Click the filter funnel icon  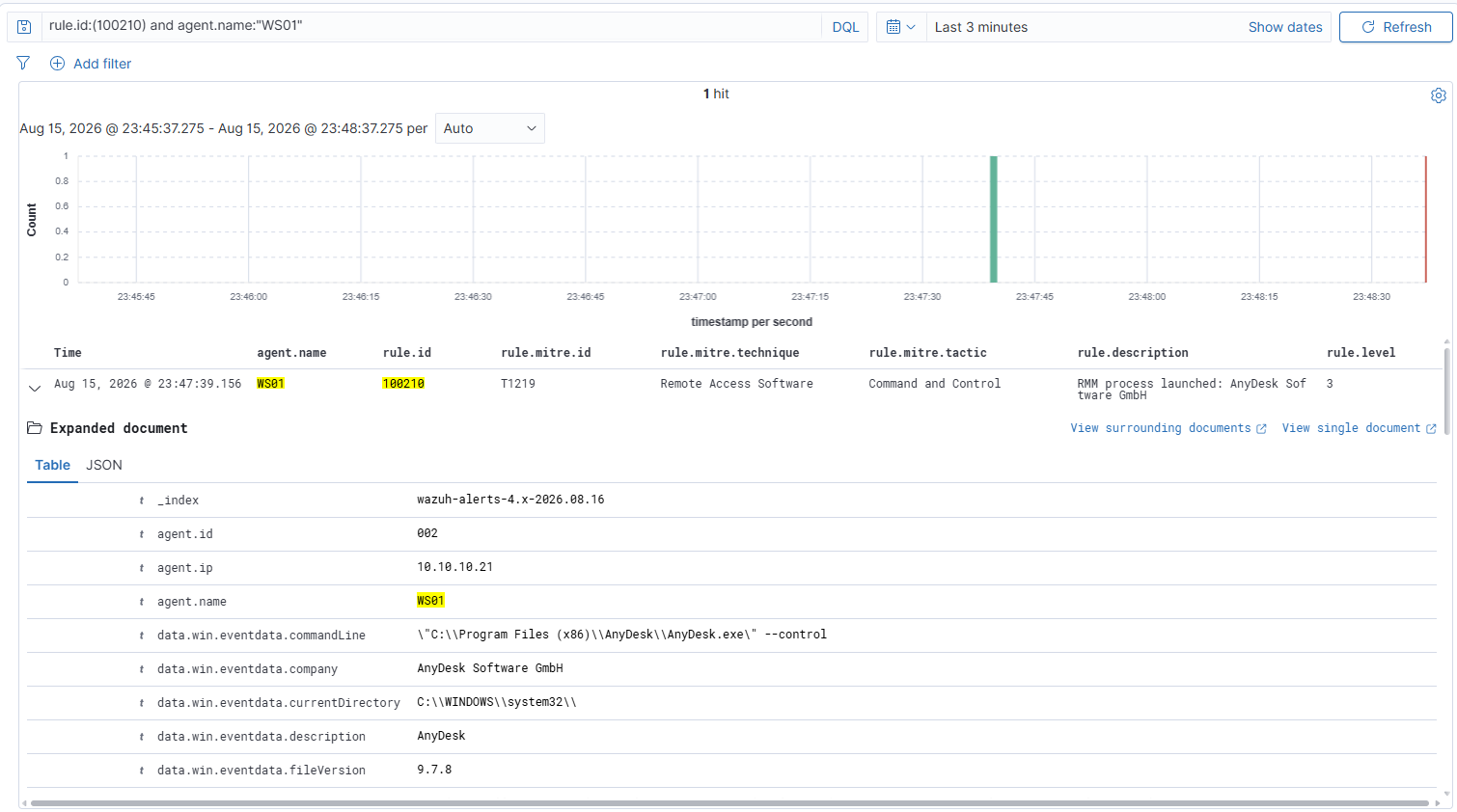click(23, 64)
